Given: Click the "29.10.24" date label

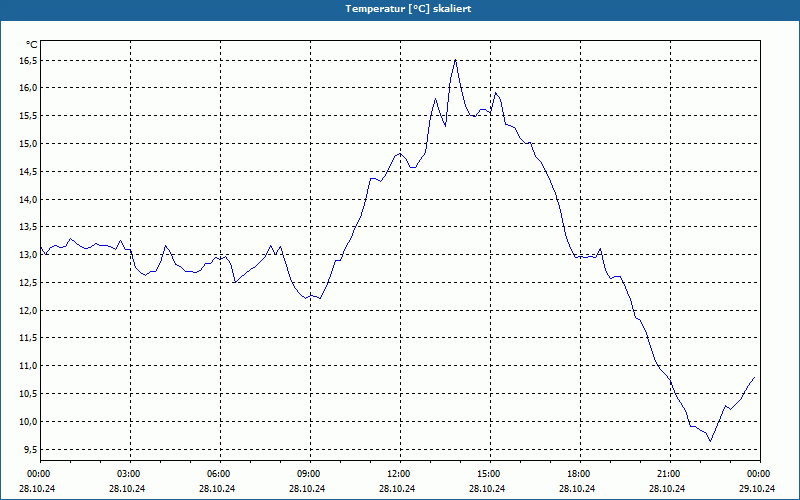Looking at the screenshot, I should click(757, 489).
